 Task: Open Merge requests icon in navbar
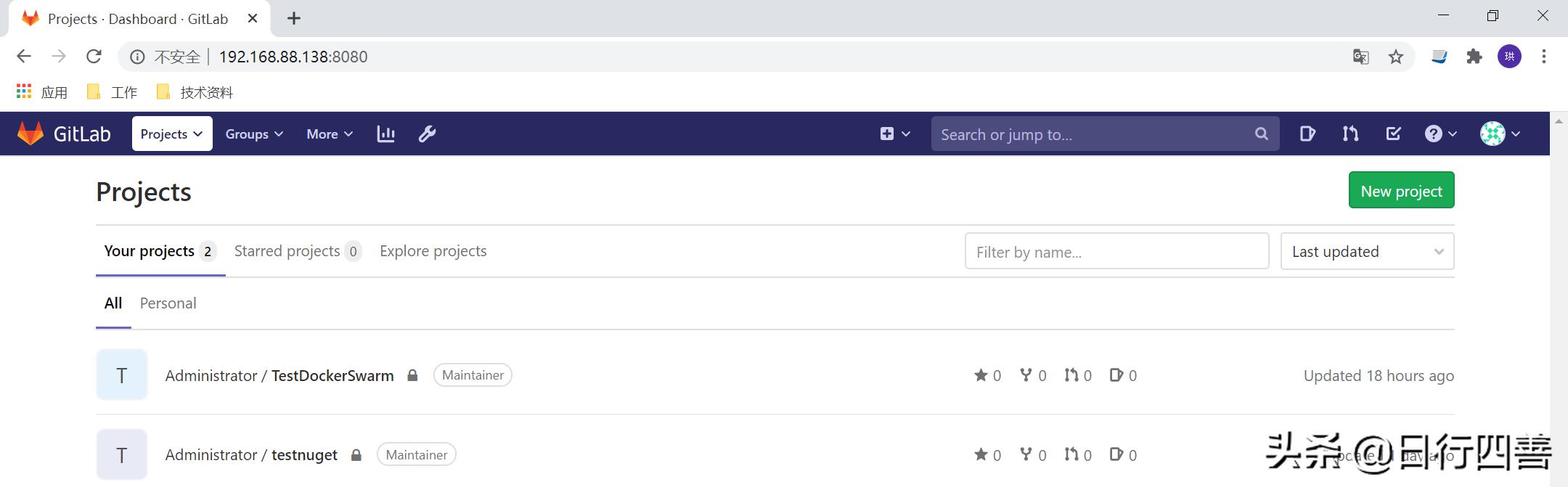coord(1350,134)
